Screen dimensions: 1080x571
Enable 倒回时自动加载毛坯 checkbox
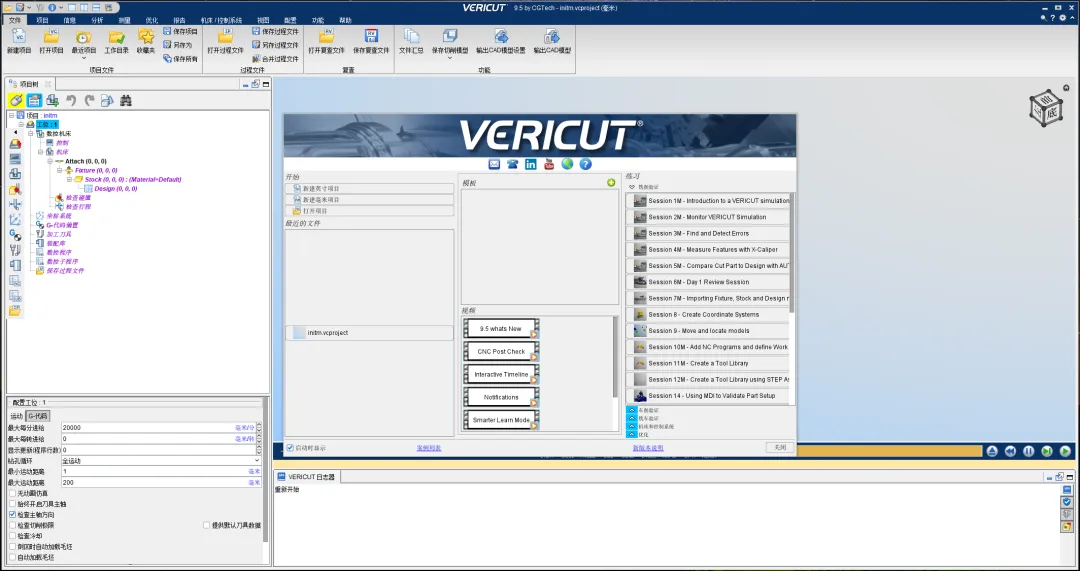[x=12, y=546]
